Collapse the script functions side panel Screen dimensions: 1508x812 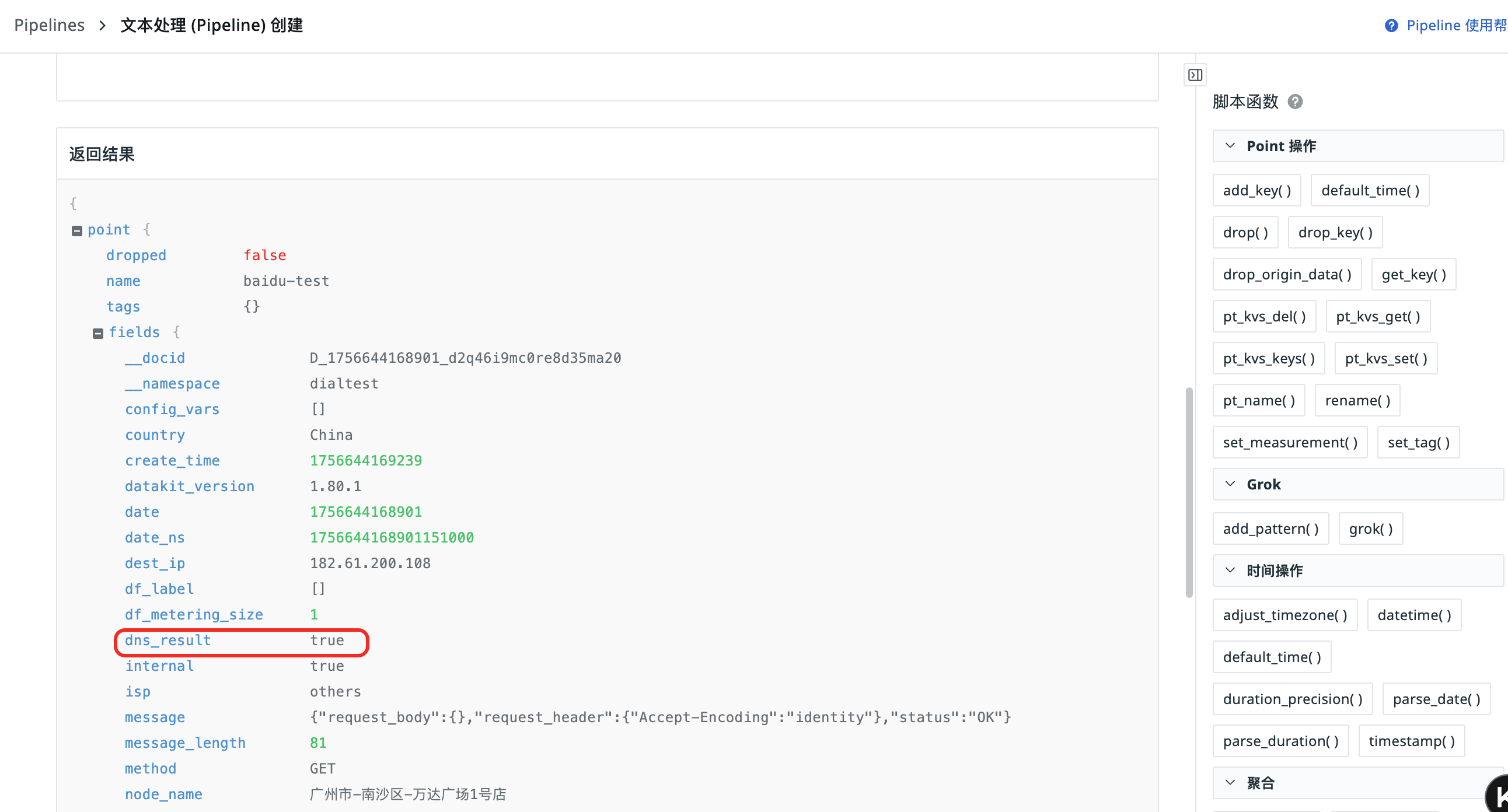[x=1195, y=75]
